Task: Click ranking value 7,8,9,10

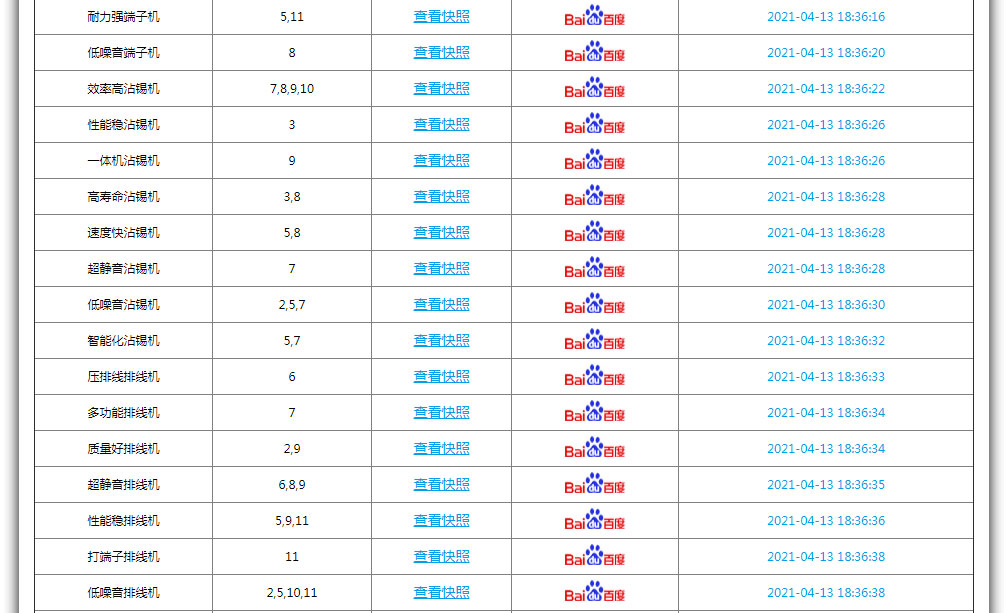Action: (x=292, y=89)
